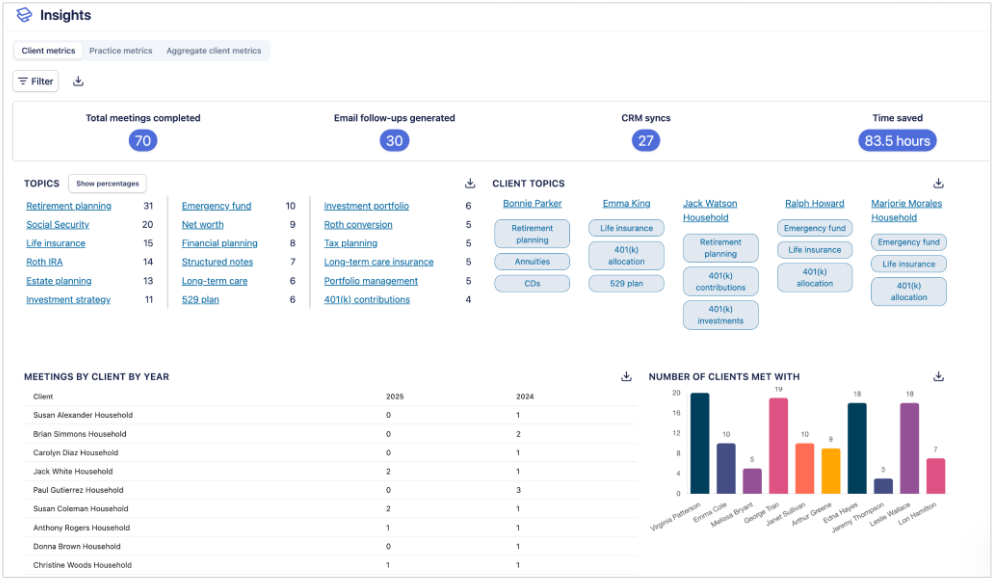Open the Retirement planning topic link

coord(68,206)
